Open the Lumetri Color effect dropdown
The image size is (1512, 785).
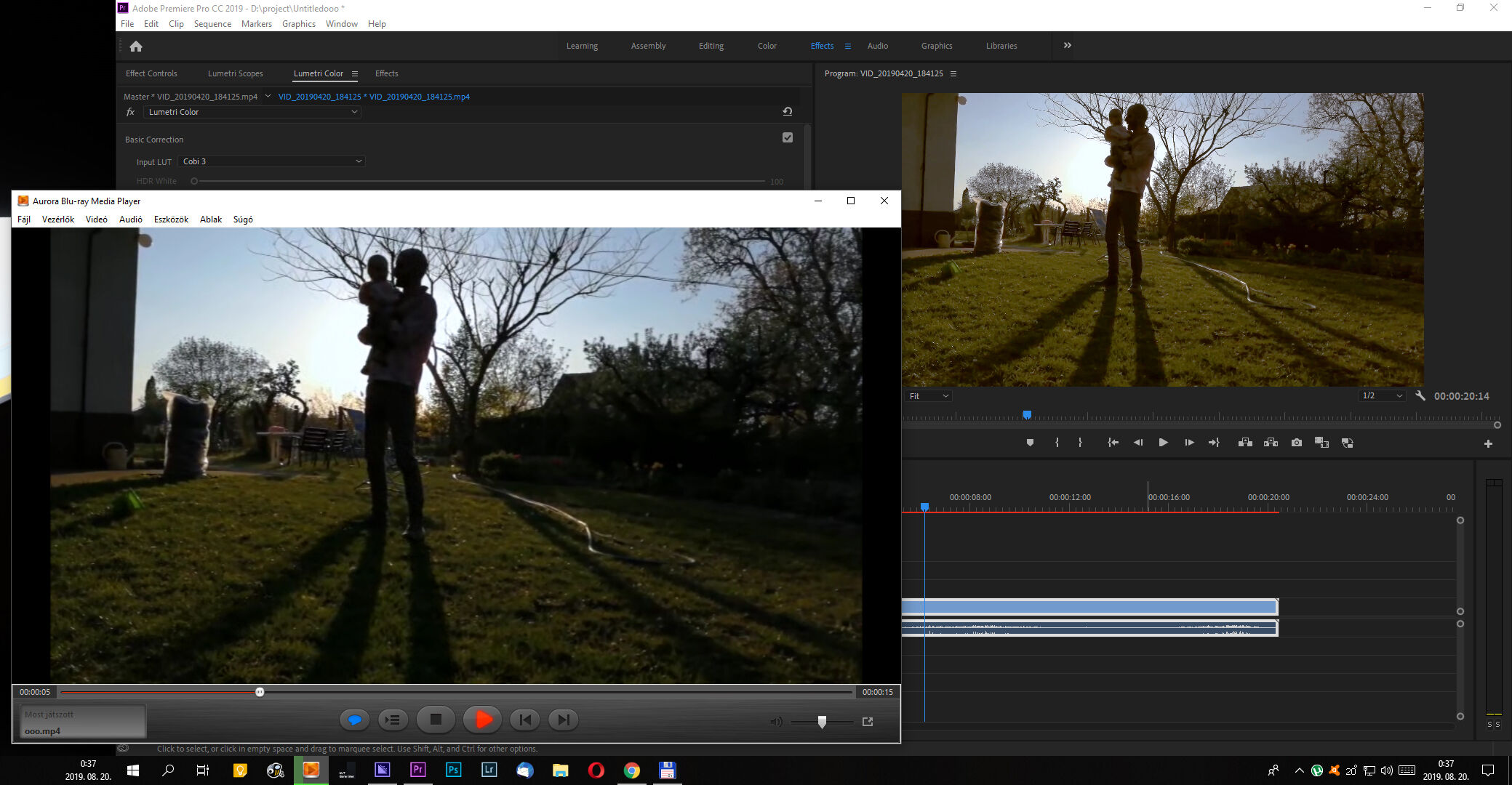252,112
